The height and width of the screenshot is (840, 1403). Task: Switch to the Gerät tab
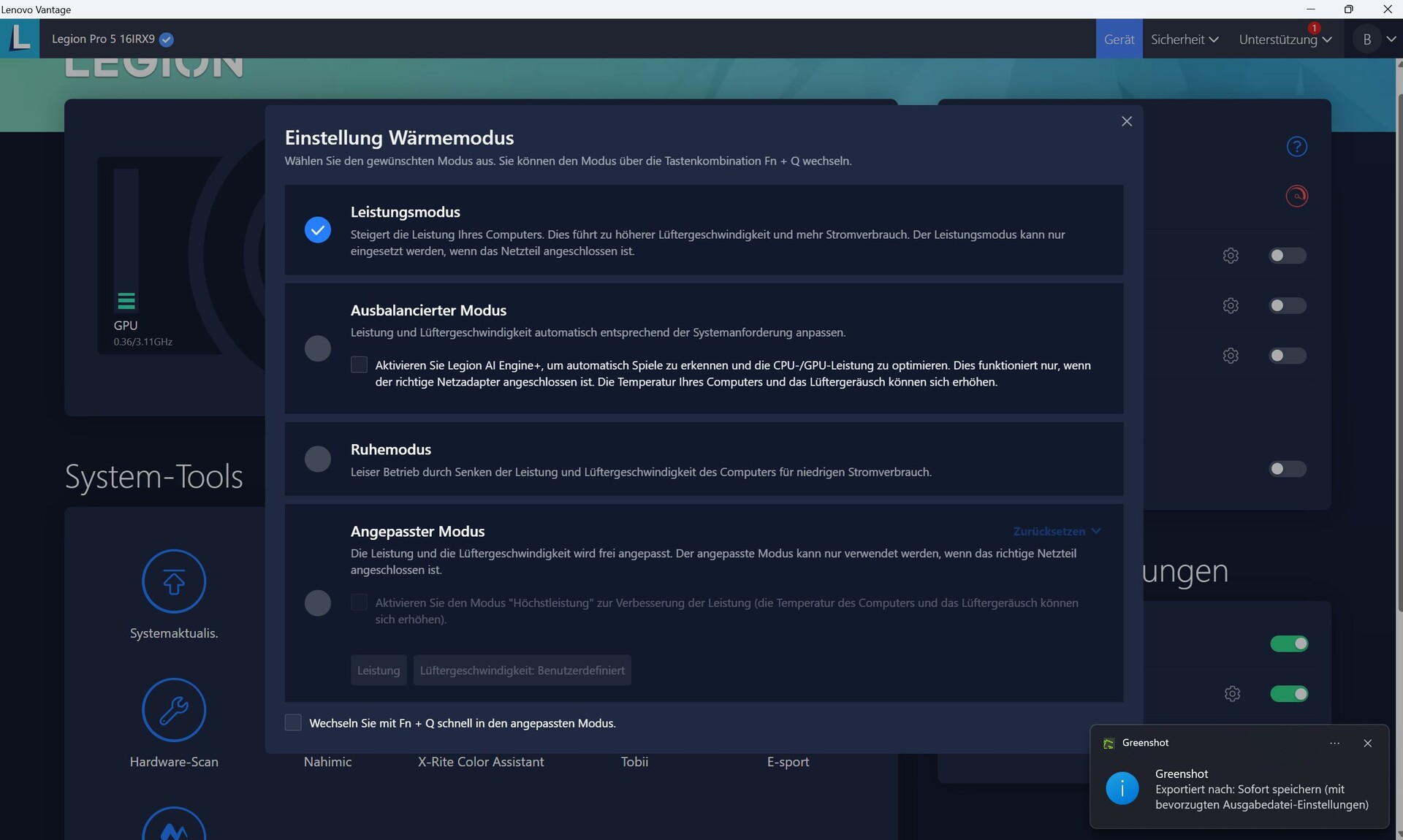[x=1119, y=39]
